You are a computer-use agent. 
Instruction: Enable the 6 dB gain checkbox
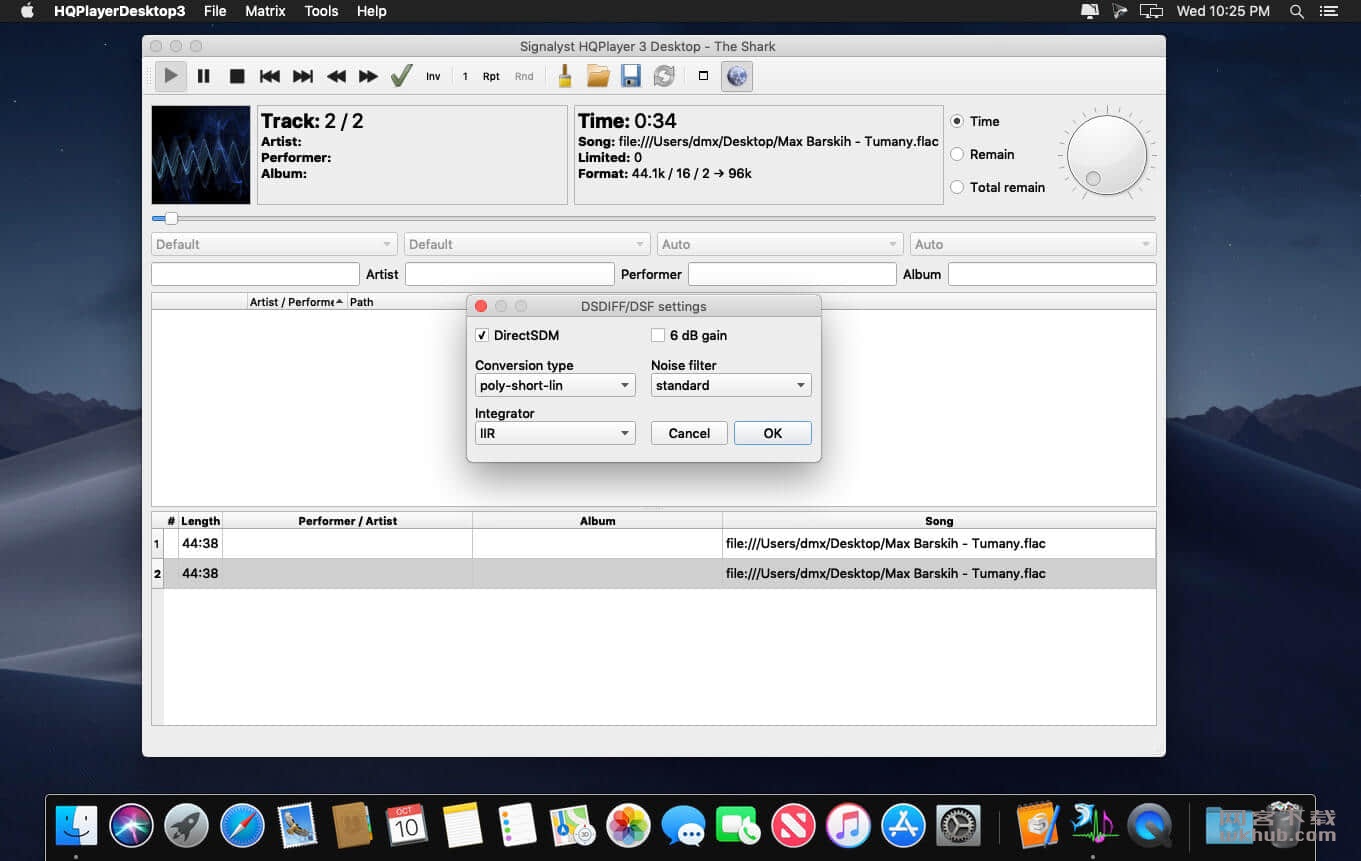(658, 335)
